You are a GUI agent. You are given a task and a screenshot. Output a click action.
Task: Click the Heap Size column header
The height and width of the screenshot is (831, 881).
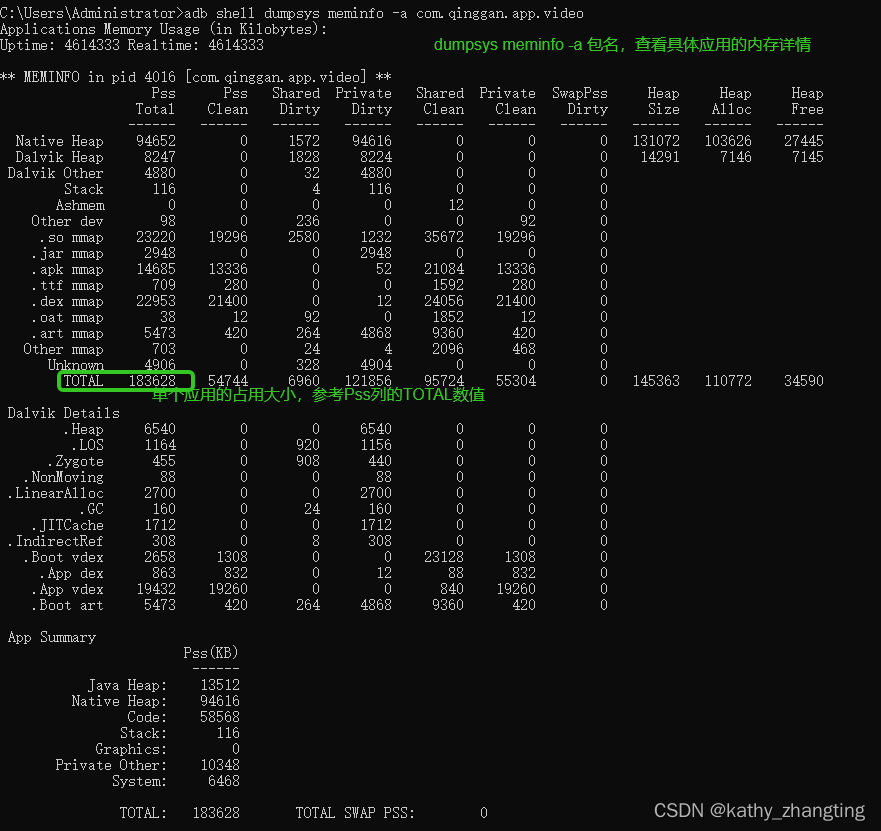[663, 101]
